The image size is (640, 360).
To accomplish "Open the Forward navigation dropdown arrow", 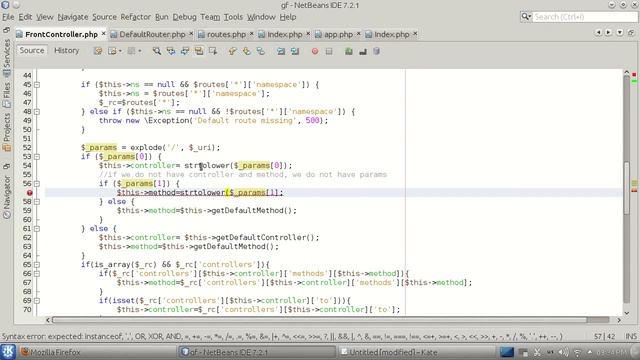I will pos(140,51).
